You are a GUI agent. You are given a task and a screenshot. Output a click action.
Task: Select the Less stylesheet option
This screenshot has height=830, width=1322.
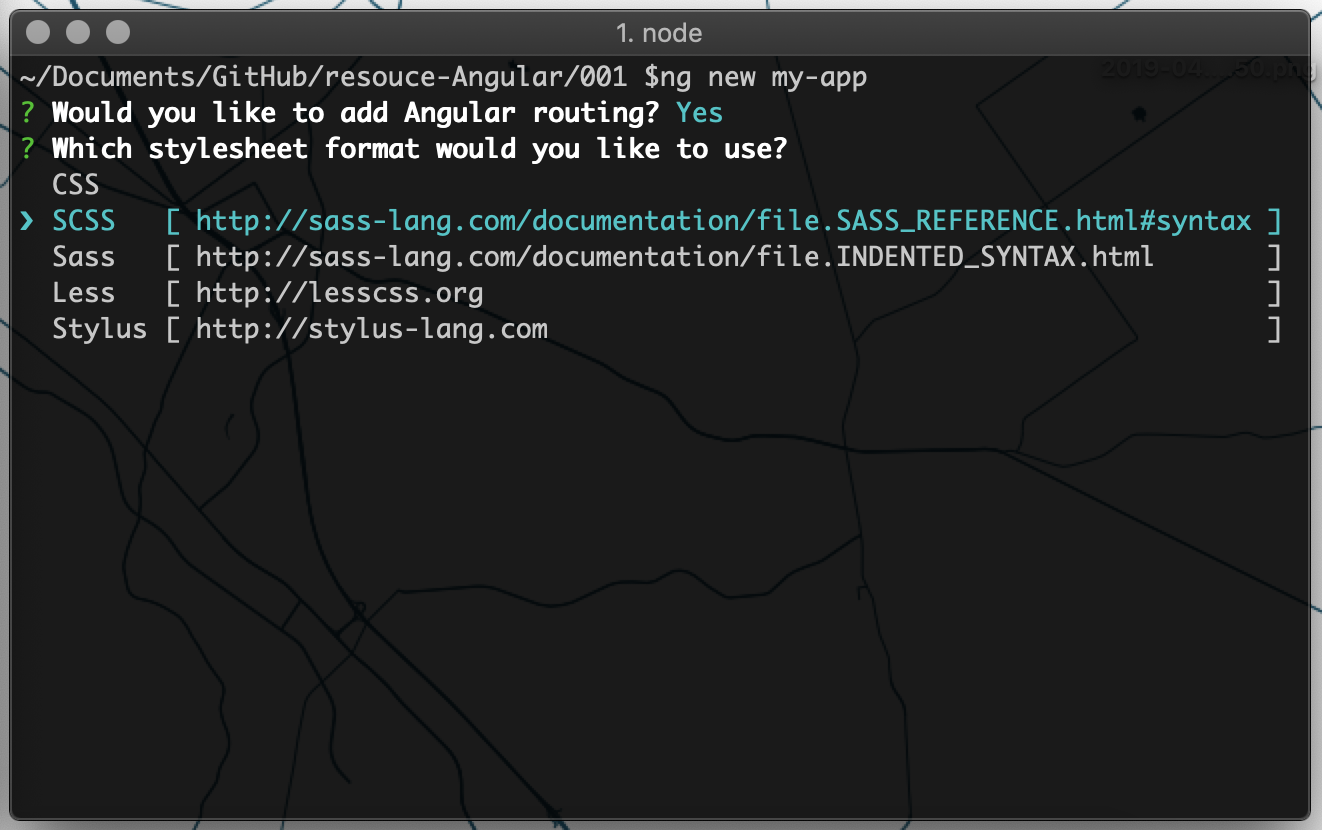pyautogui.click(x=84, y=293)
